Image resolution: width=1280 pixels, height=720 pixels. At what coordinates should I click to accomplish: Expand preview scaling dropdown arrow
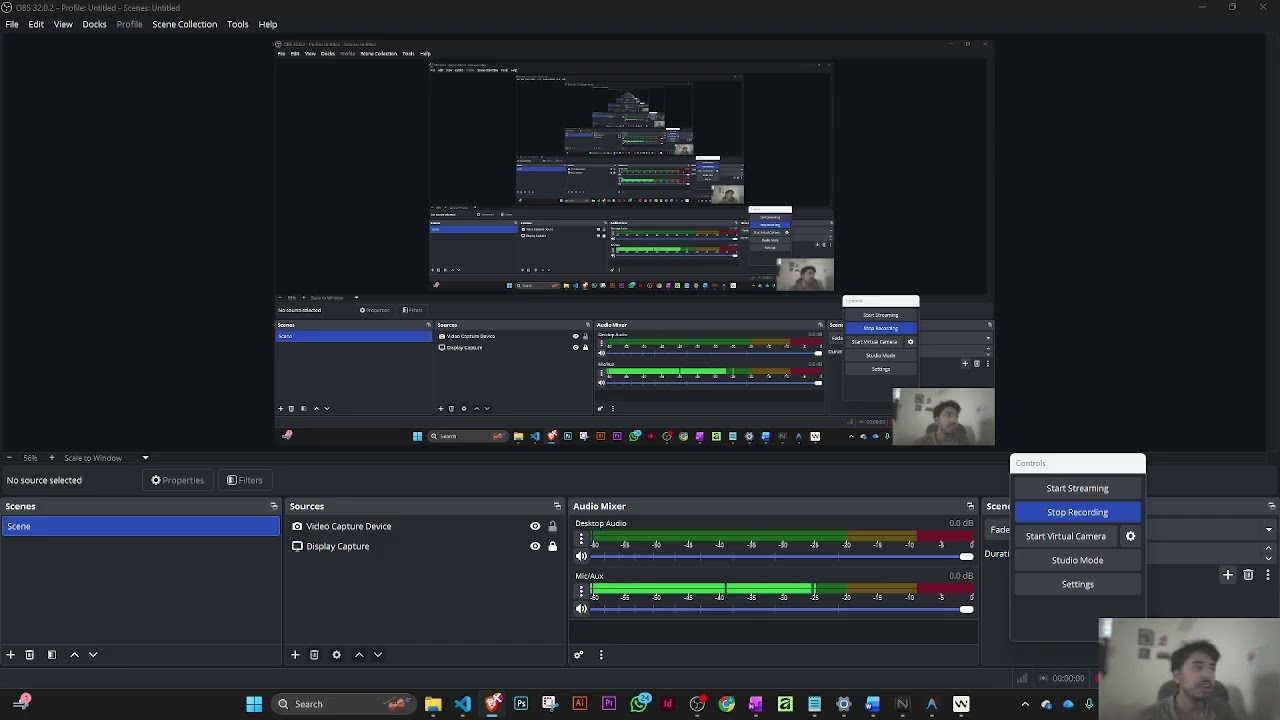(145, 458)
